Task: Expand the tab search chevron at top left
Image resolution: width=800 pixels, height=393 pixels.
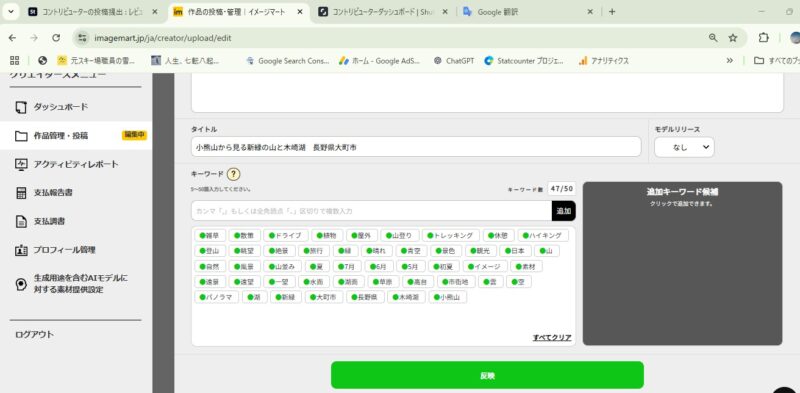Action: (11, 12)
